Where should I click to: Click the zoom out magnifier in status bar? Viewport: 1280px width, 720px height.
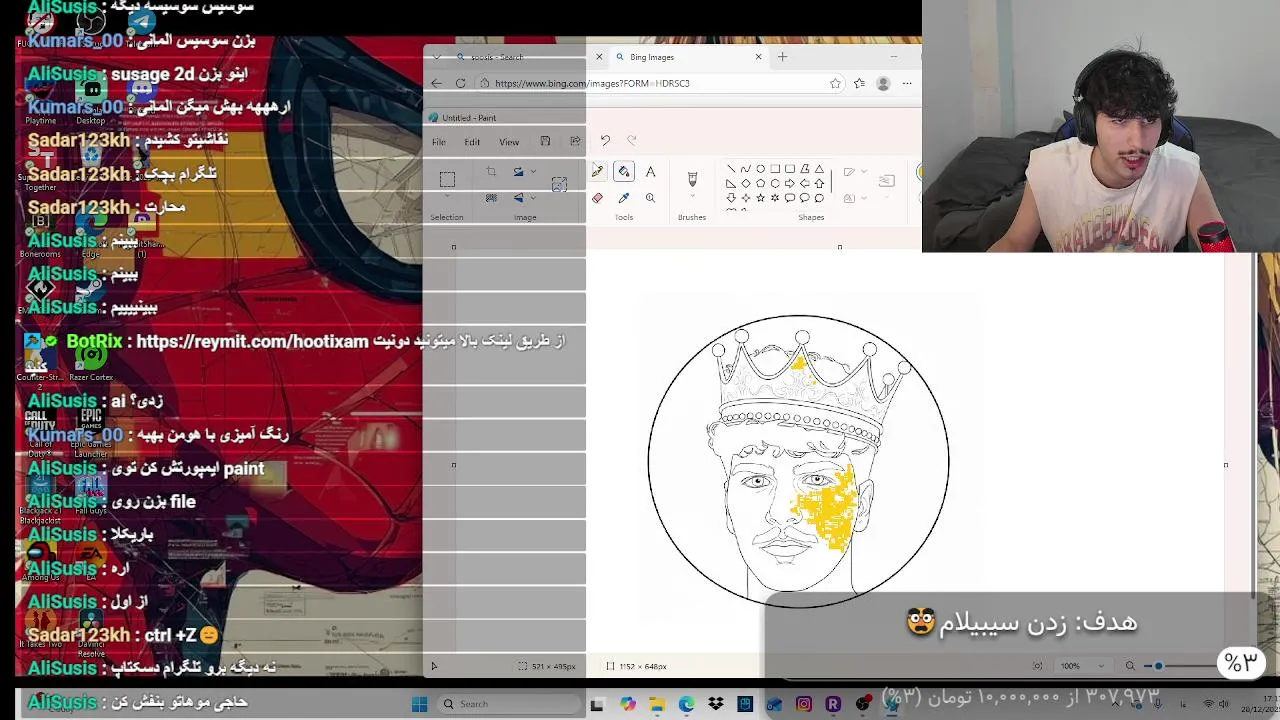[1130, 666]
